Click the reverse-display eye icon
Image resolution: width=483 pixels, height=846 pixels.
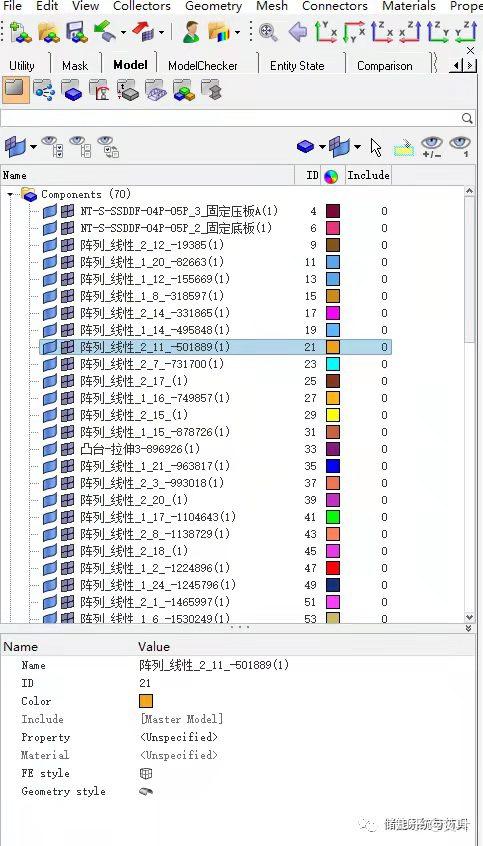tap(108, 146)
